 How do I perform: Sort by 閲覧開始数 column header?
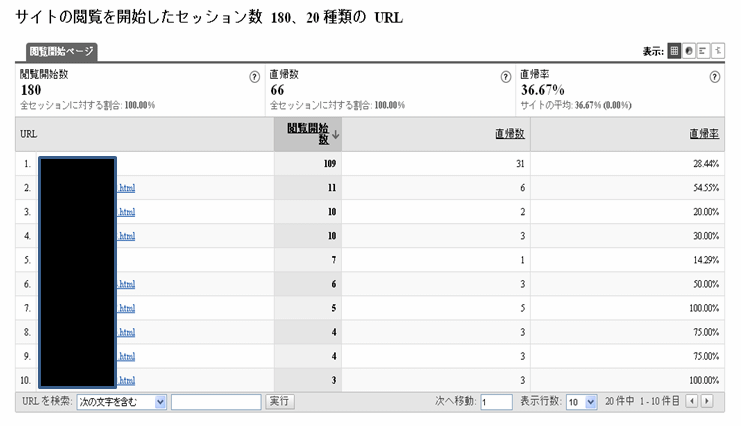click(308, 134)
